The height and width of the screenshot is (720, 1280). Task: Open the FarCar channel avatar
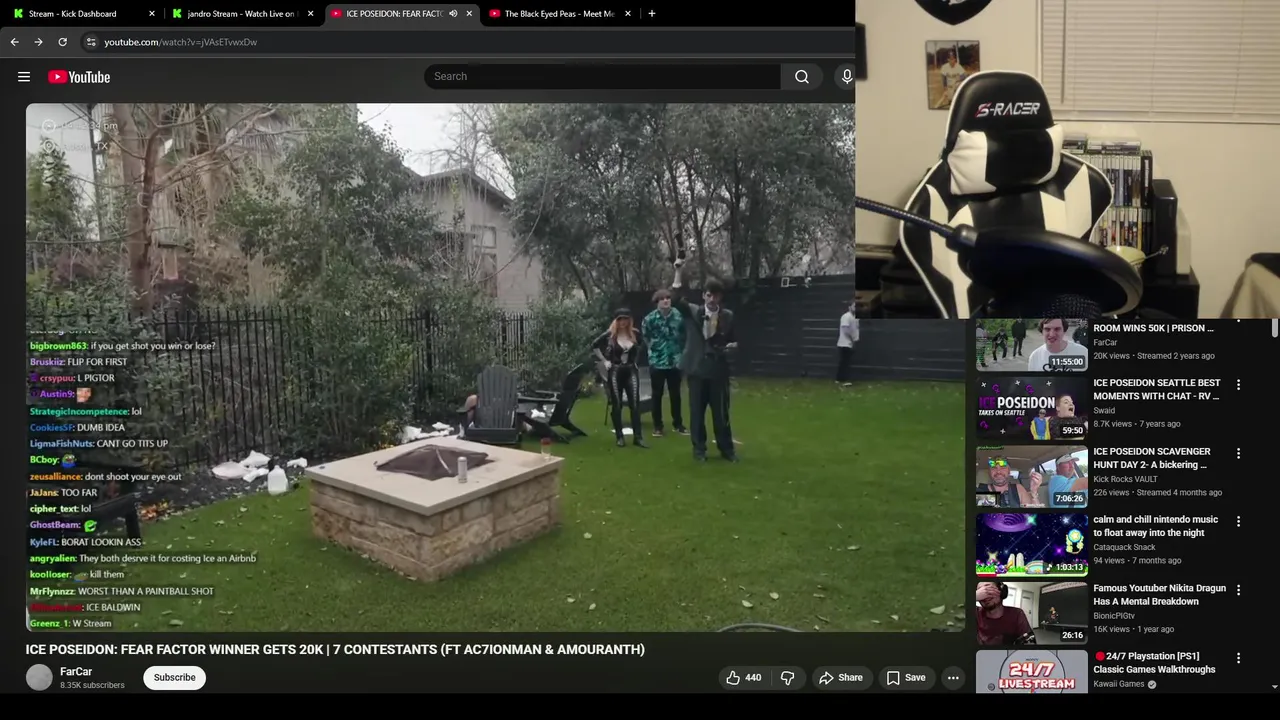39,678
